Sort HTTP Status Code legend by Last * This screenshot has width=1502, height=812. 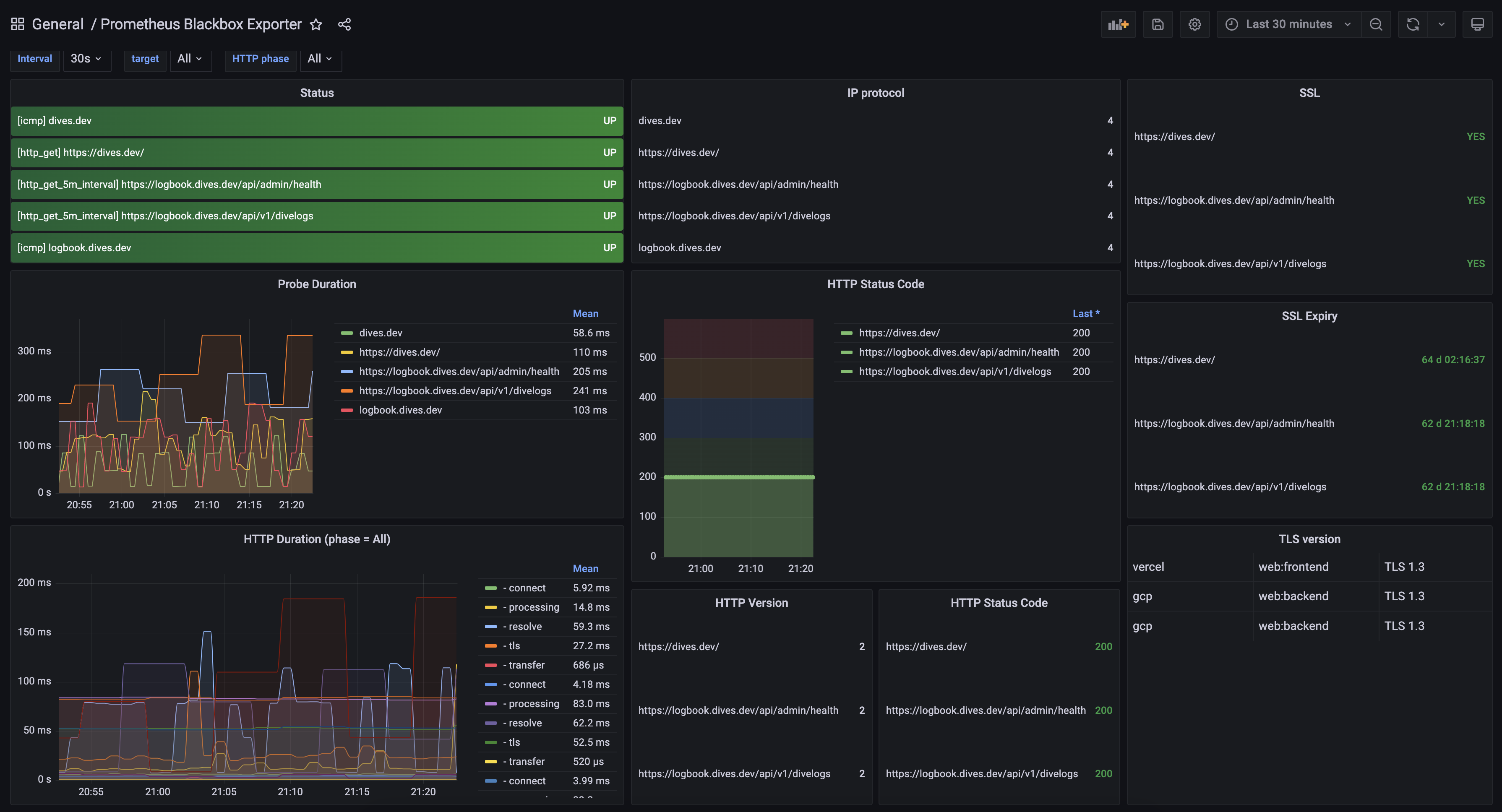click(1086, 314)
